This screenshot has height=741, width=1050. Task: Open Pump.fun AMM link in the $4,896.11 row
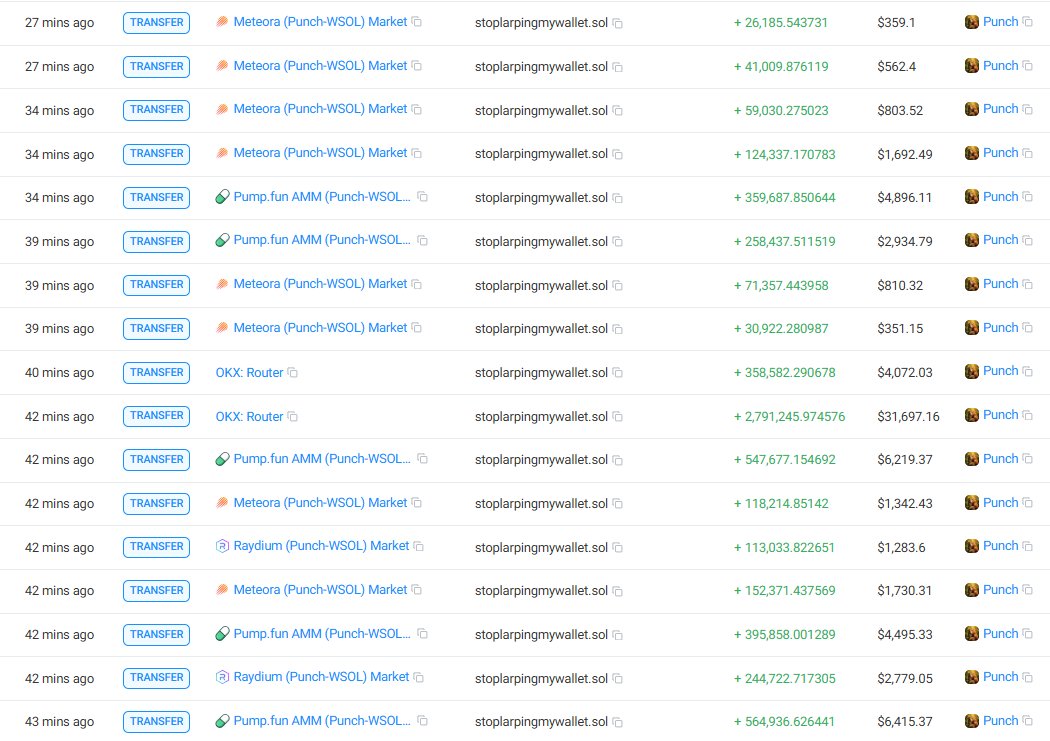322,197
